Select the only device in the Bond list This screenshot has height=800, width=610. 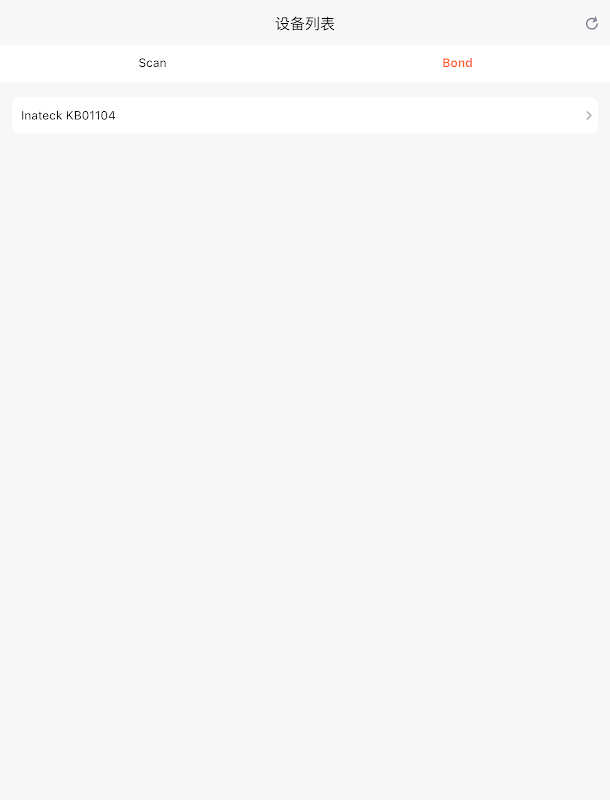click(305, 115)
